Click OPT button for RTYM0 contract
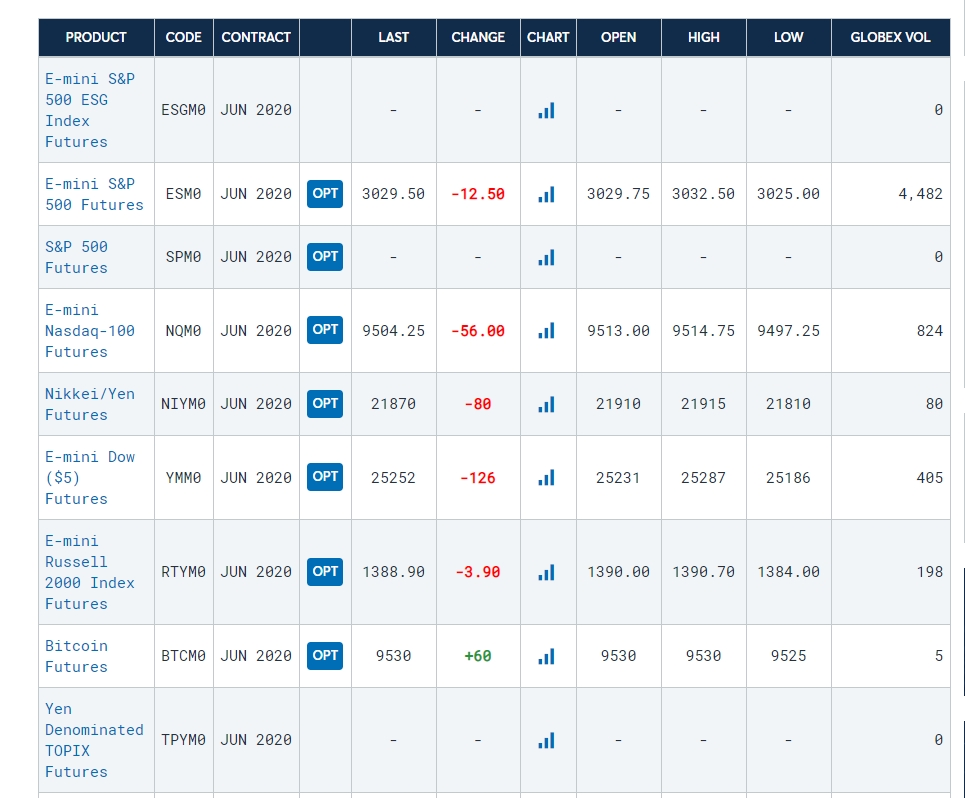 tap(325, 572)
